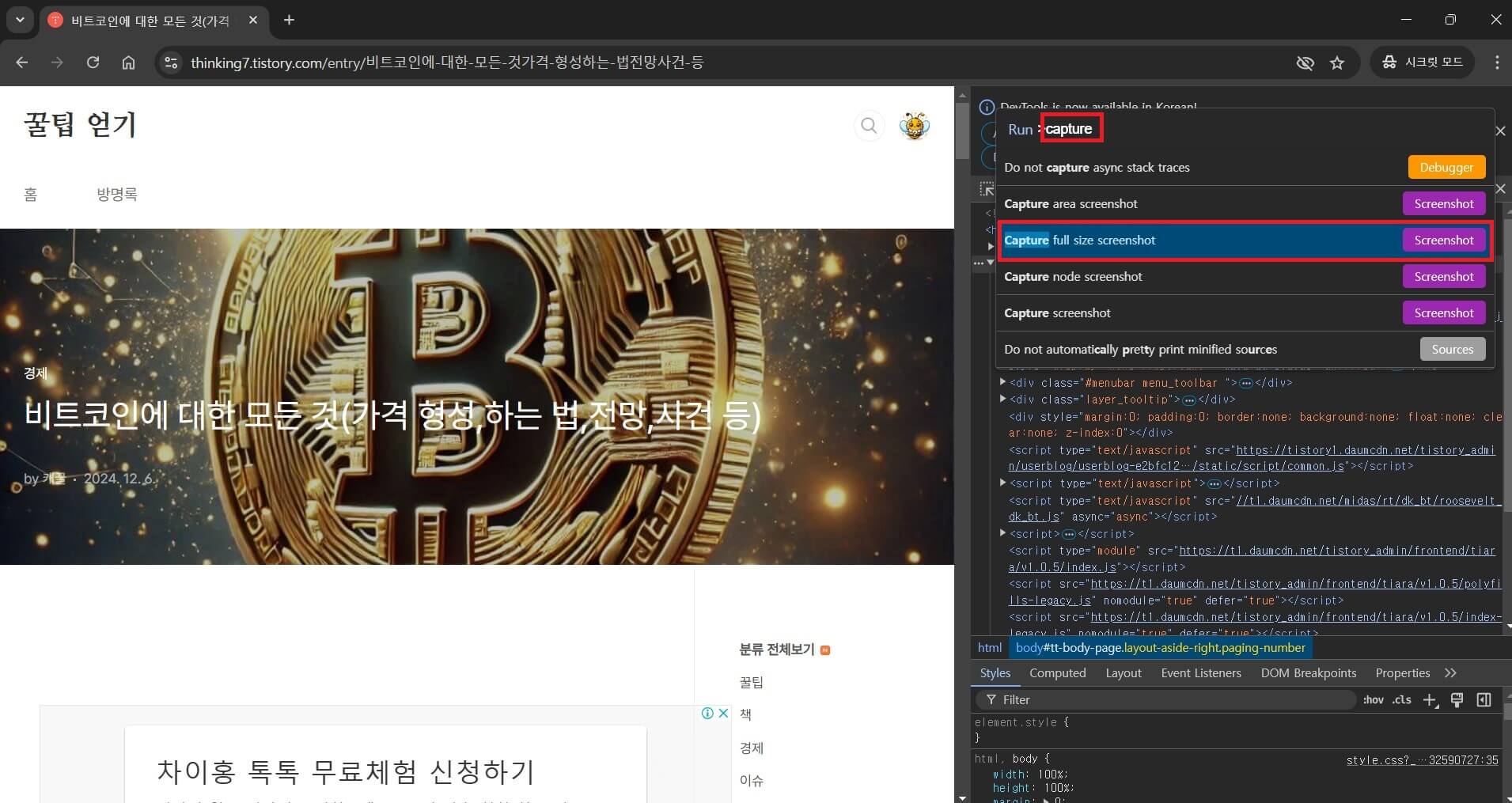Close the 비트코인에 대한 모든 것 tab
The width and height of the screenshot is (1512, 803).
click(x=253, y=20)
